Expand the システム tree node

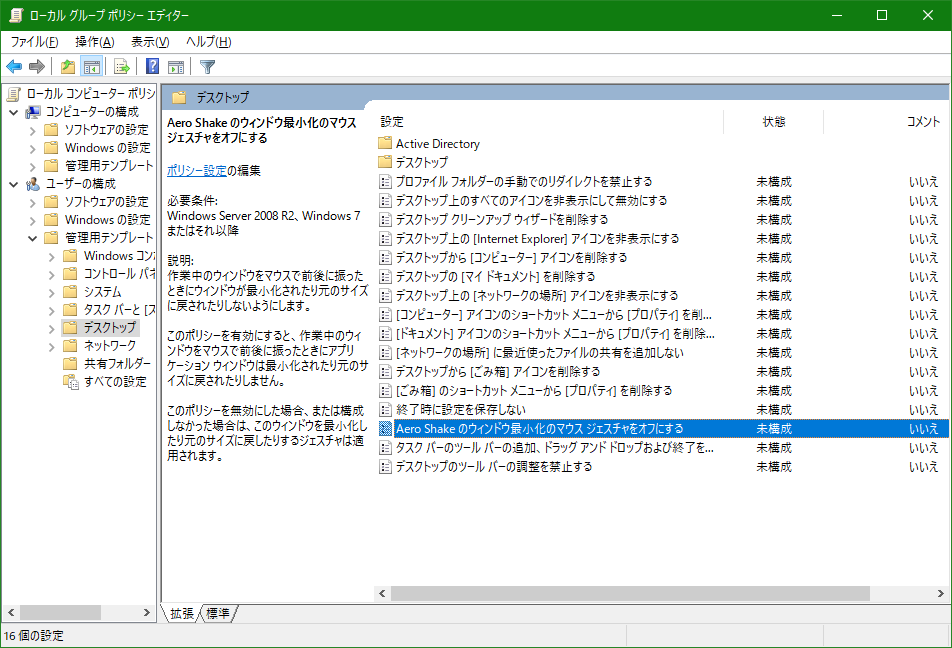coord(52,292)
